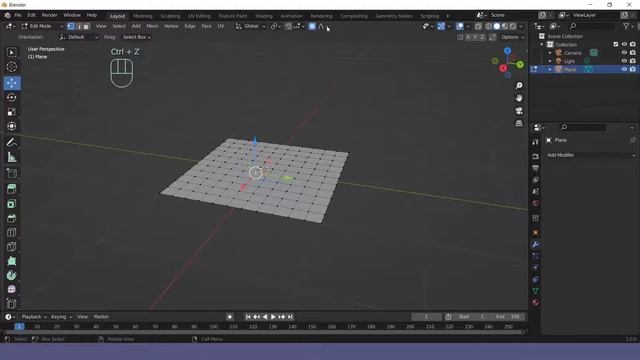
Task: Open Global transform orientation dropdown
Action: 251,26
